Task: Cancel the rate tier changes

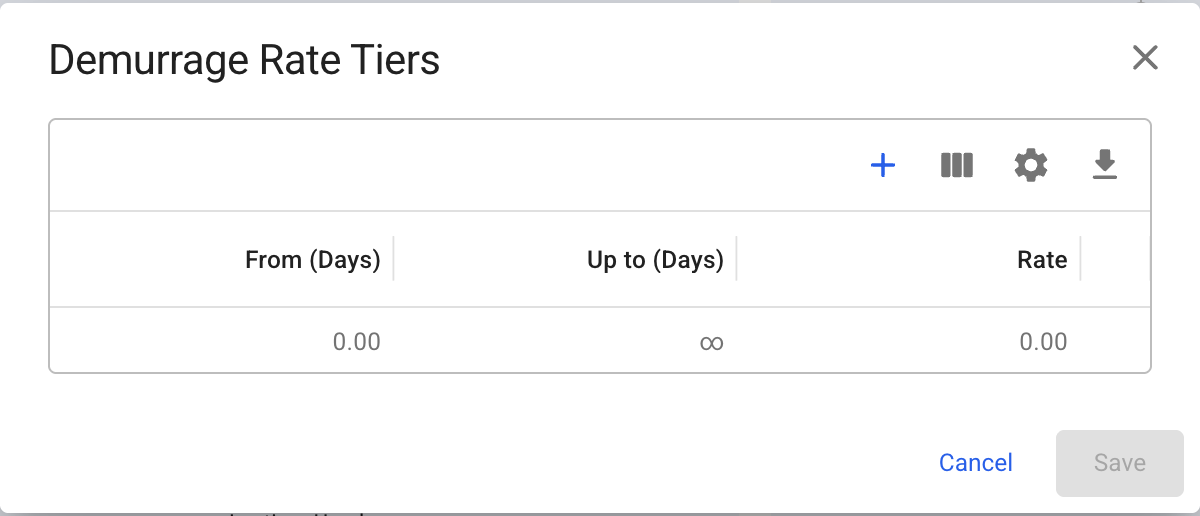Action: 976,463
